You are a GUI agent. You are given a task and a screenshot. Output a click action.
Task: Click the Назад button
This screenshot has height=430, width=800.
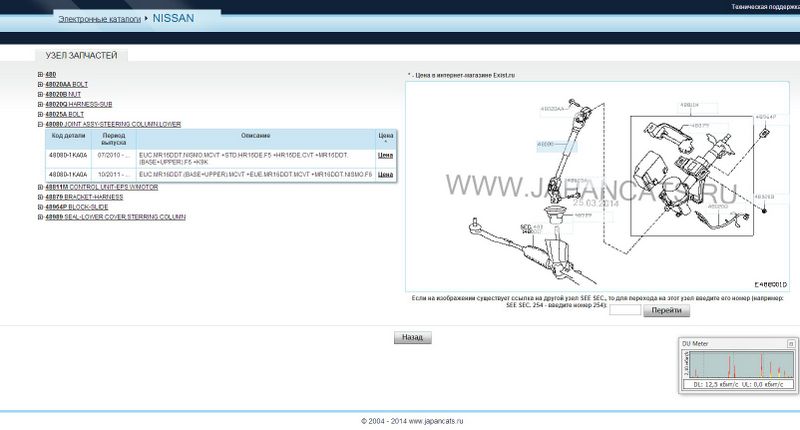412,337
